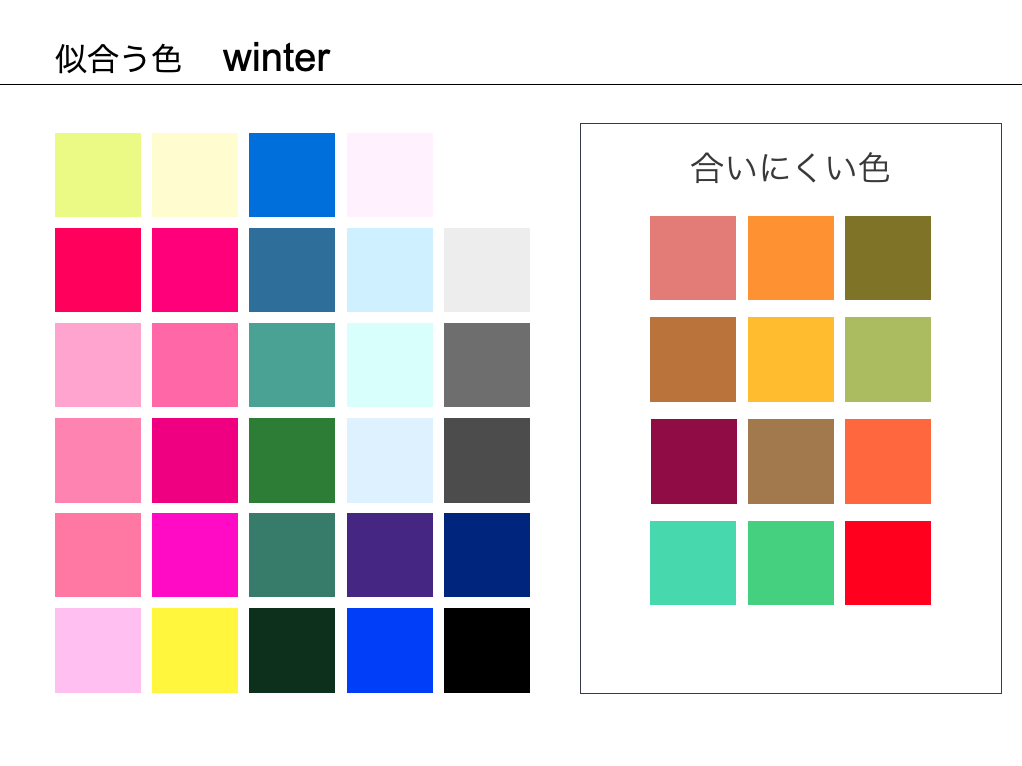Viewport: 1022px width, 766px height.
Task: Choose the bright blue swatch in top row
Action: (x=292, y=175)
